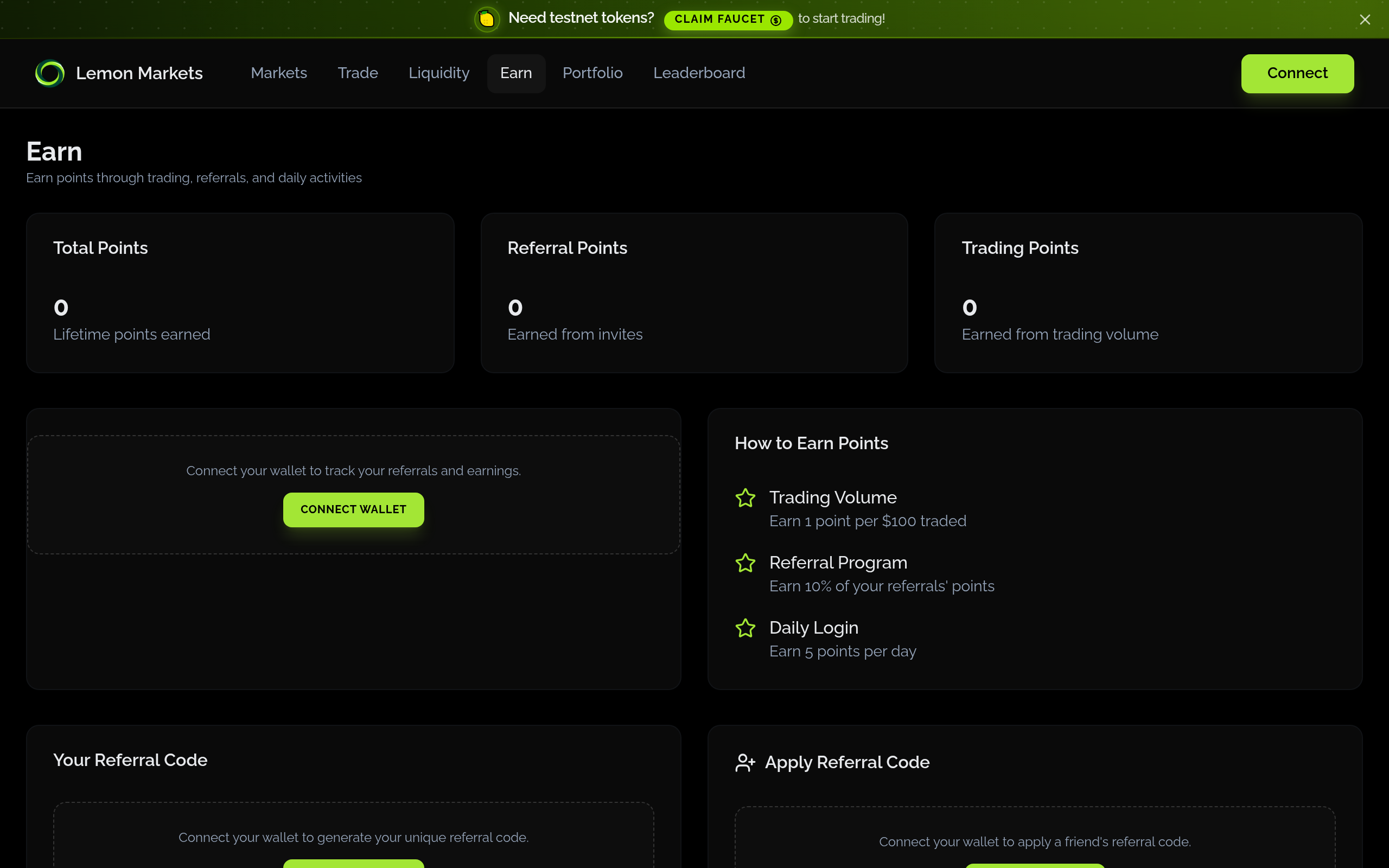
Task: Select the Earn tab in navigation
Action: point(516,73)
